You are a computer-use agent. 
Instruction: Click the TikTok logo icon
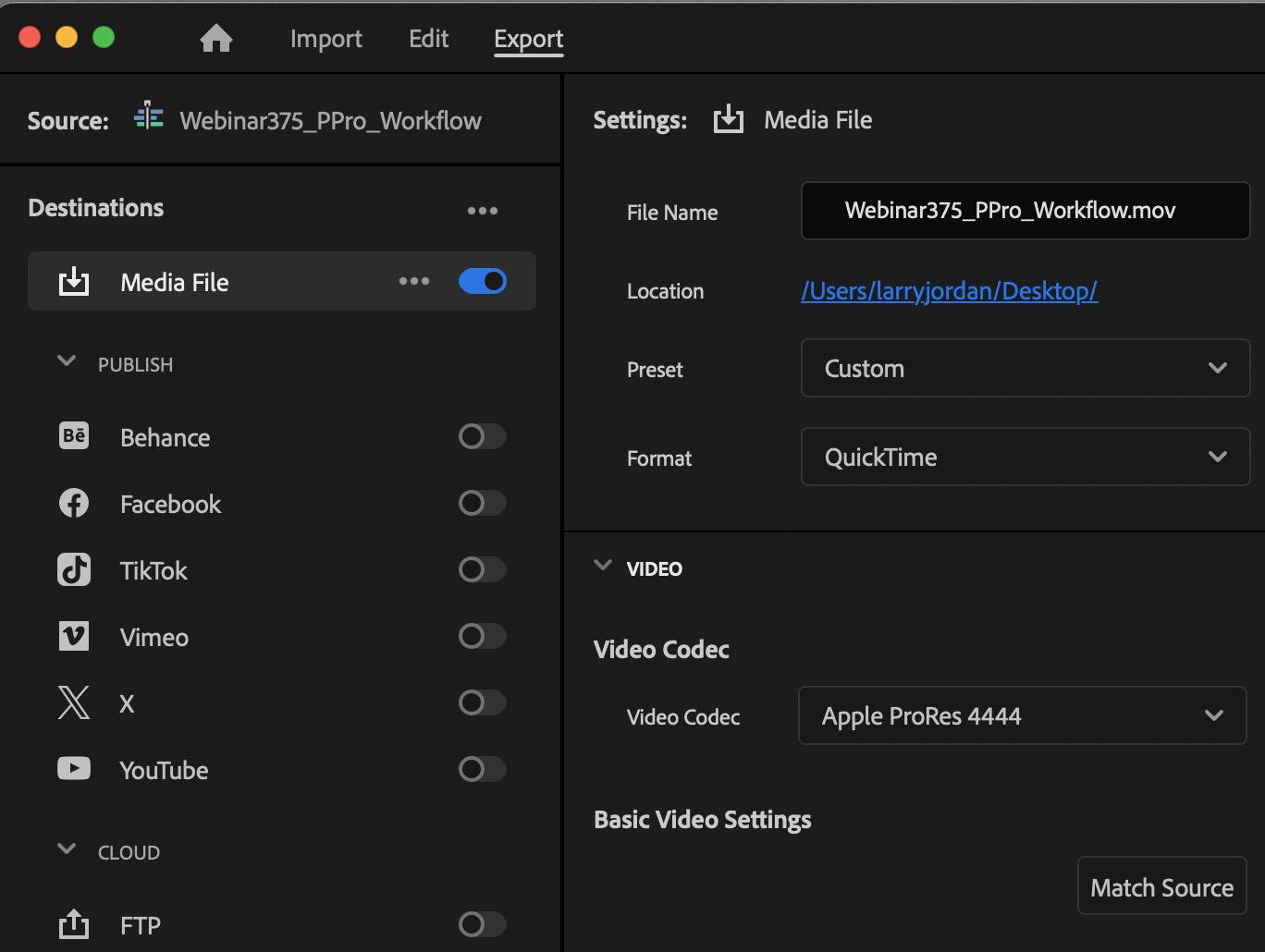tap(74, 569)
